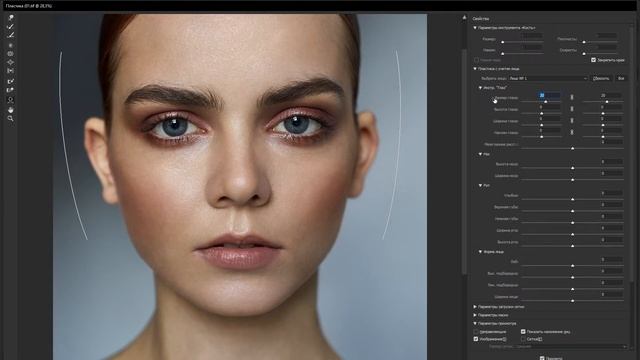Collapse the Face Shape subsection
640x360 pixels.
pyautogui.click(x=480, y=252)
